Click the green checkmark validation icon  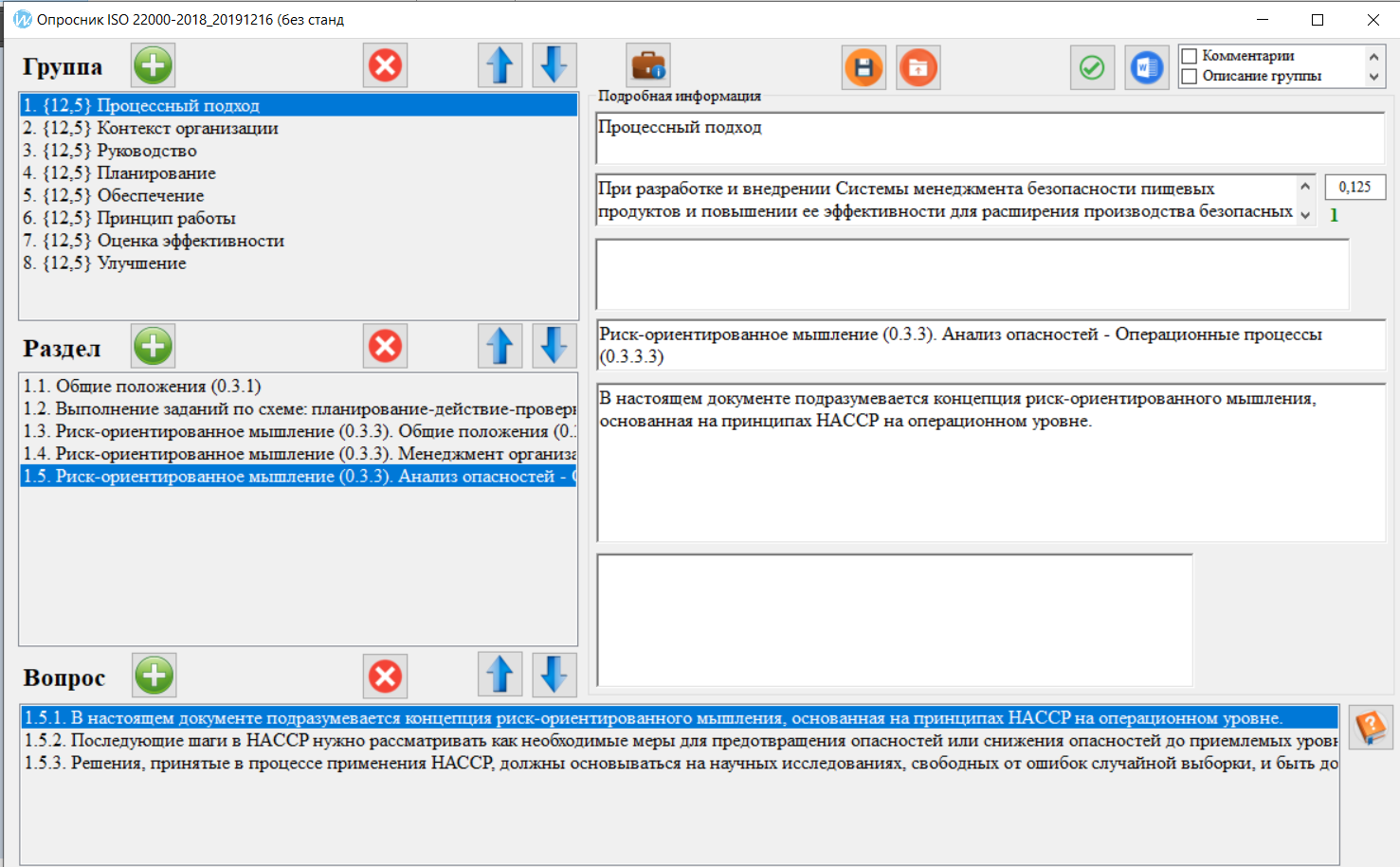pos(1092,68)
